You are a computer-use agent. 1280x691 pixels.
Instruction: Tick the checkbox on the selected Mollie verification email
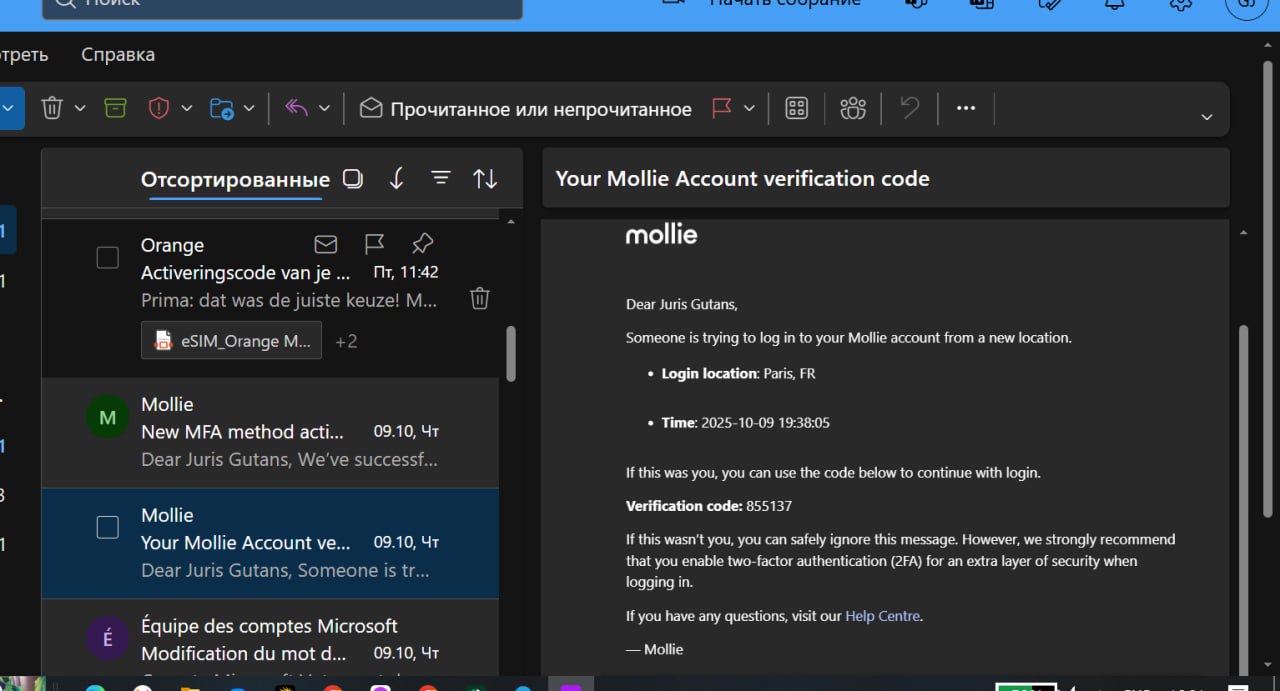(x=107, y=527)
